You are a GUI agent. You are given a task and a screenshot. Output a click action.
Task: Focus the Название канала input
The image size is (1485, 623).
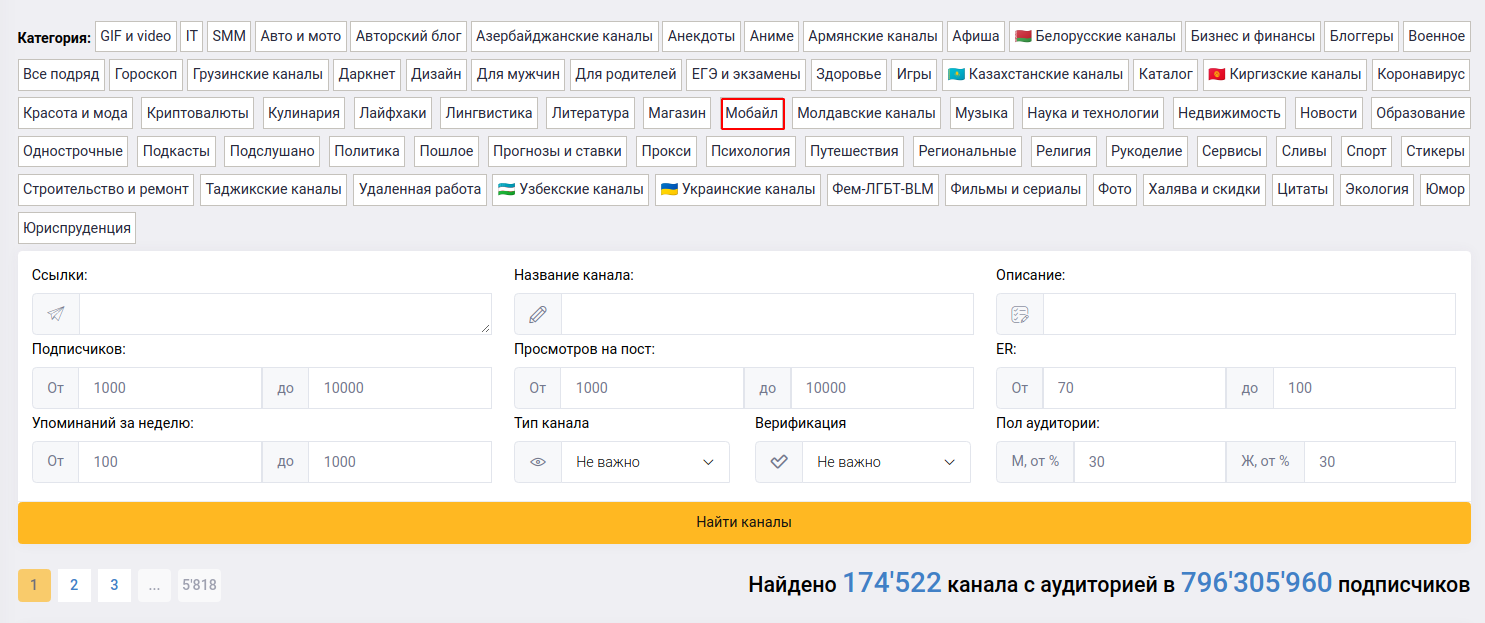(x=767, y=314)
